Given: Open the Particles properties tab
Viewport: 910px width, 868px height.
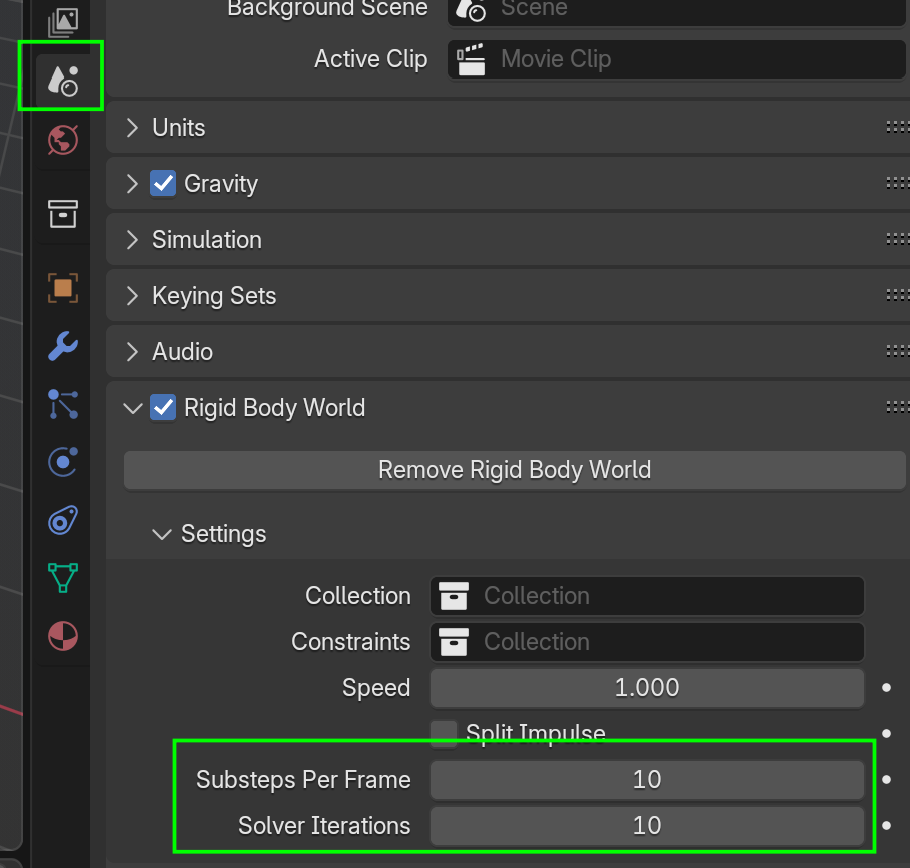Looking at the screenshot, I should tap(63, 404).
